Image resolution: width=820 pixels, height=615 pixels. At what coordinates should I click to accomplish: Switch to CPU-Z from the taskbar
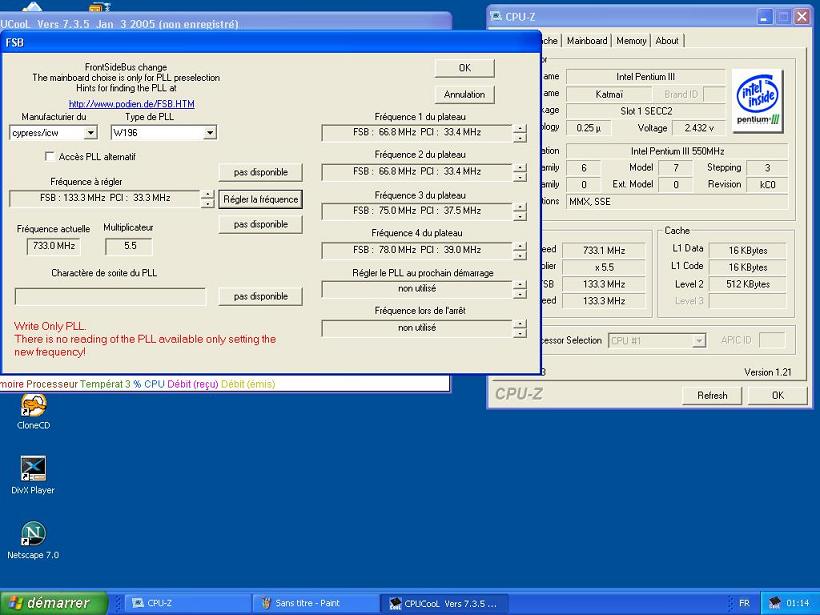pos(188,603)
